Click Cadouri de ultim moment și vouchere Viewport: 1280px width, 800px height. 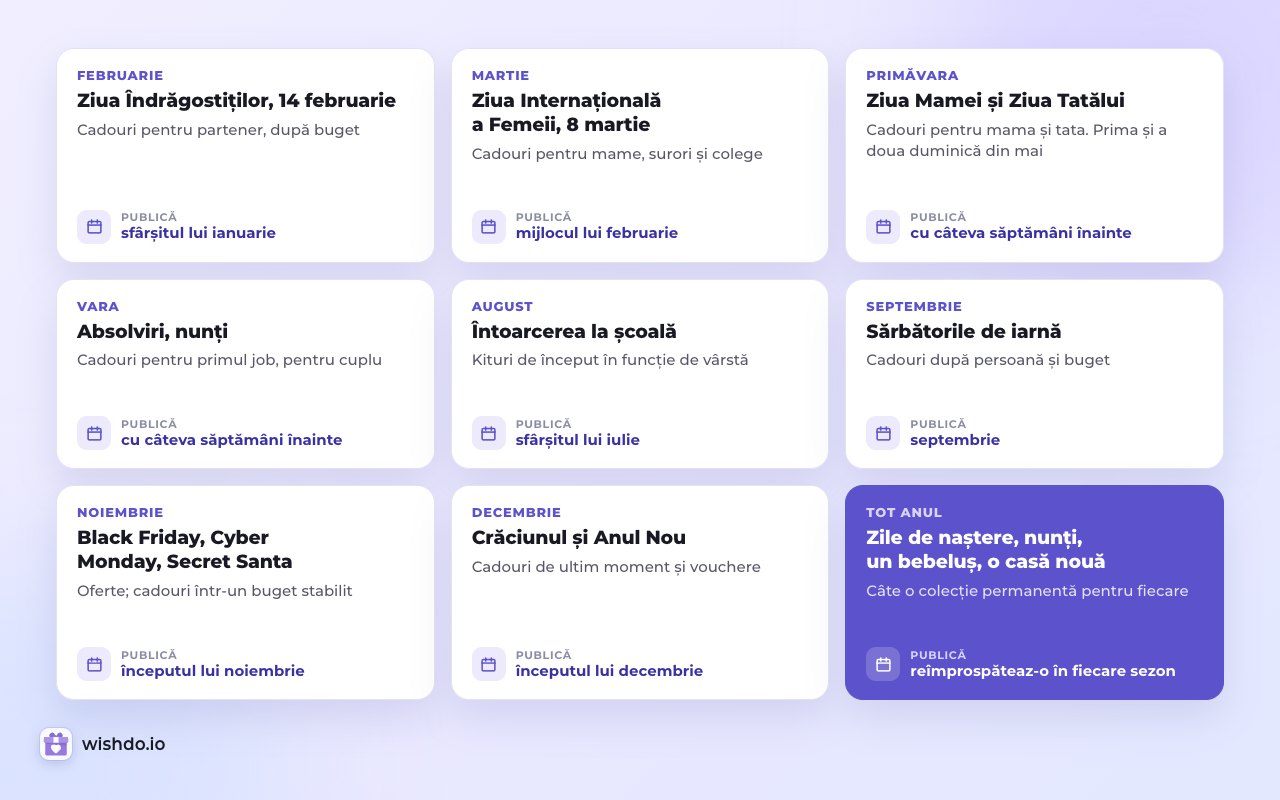616,567
